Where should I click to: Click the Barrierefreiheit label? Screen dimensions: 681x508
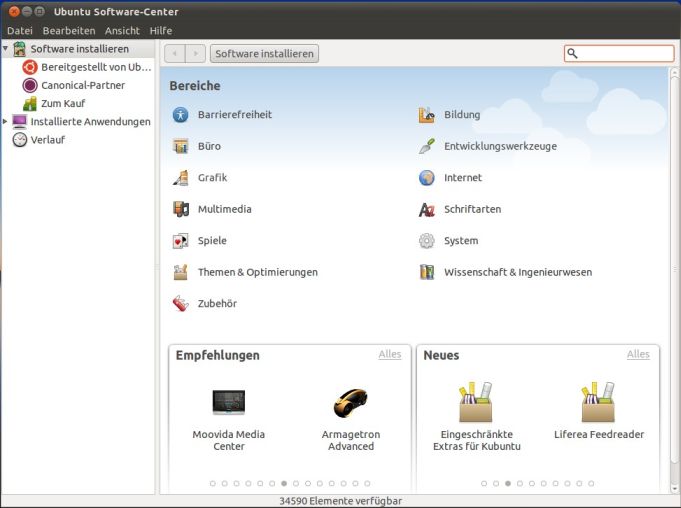pos(235,115)
